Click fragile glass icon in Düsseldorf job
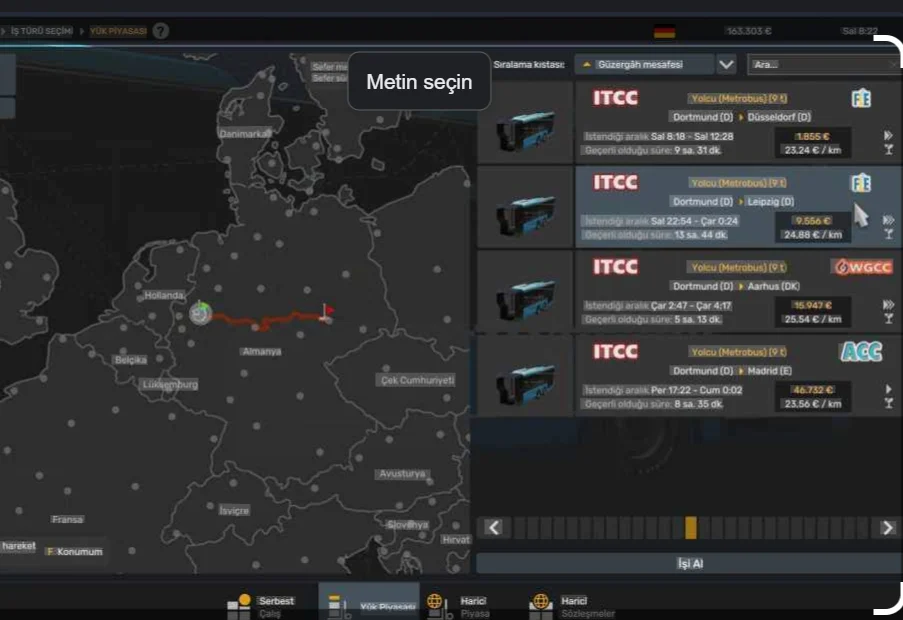The height and width of the screenshot is (620, 903). point(889,150)
